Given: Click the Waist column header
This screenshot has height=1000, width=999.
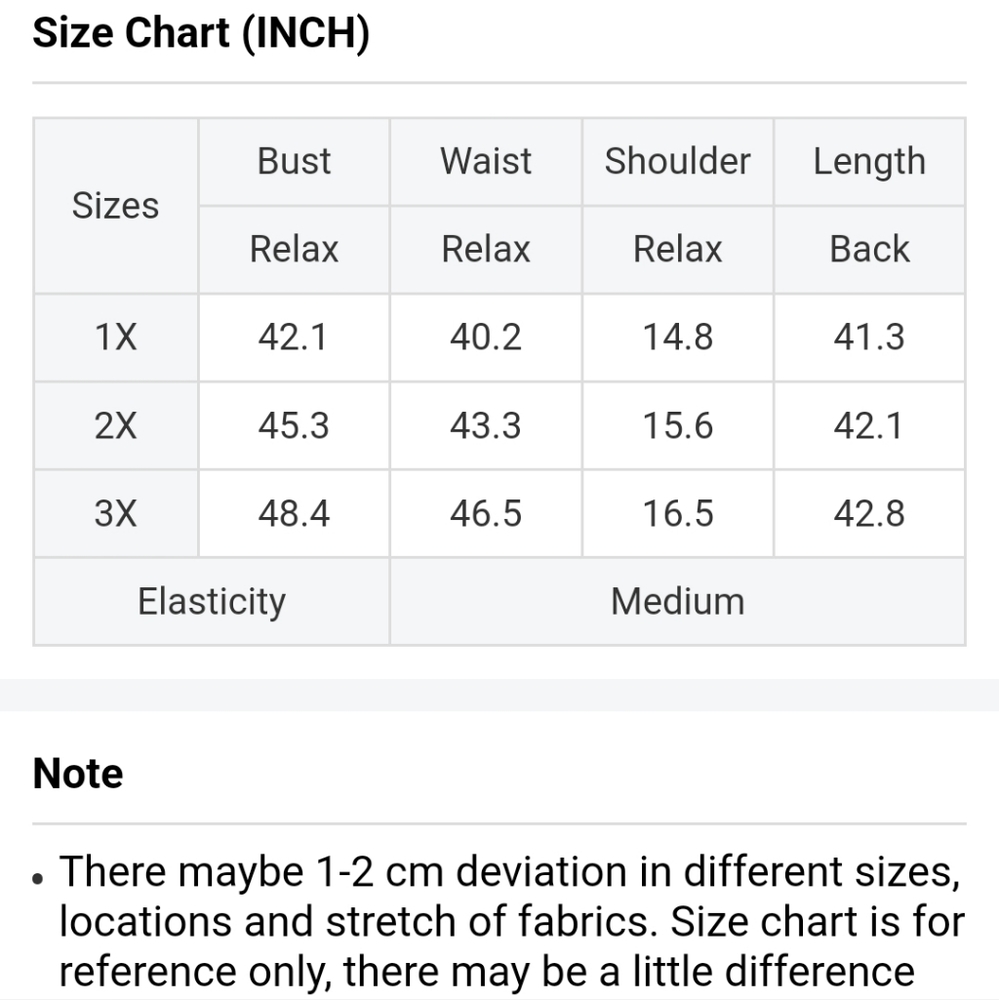Looking at the screenshot, I should (x=485, y=161).
